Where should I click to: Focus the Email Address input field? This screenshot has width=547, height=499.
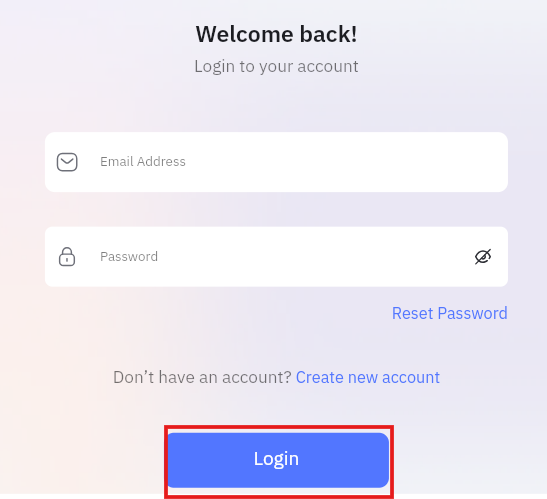click(276, 162)
